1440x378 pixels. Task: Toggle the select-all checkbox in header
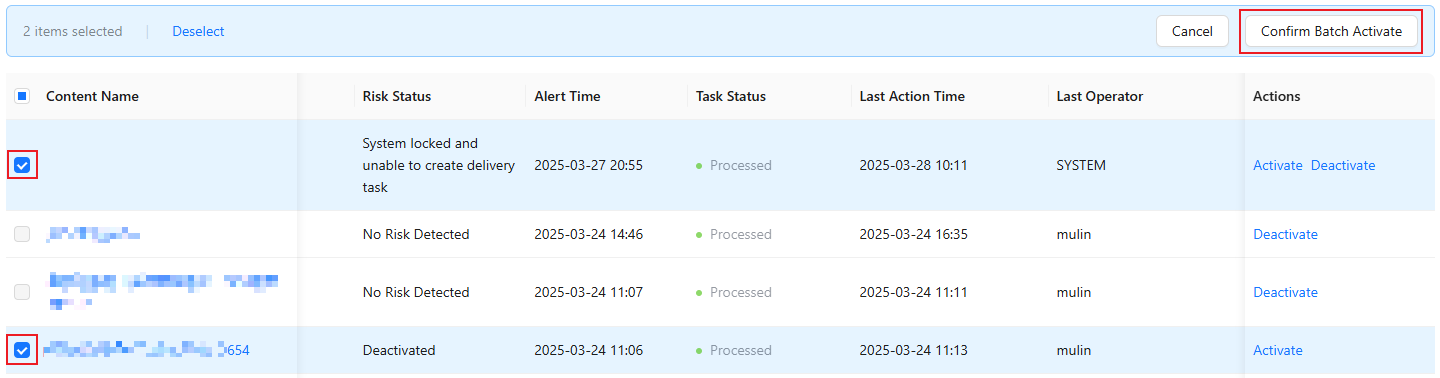(x=22, y=97)
